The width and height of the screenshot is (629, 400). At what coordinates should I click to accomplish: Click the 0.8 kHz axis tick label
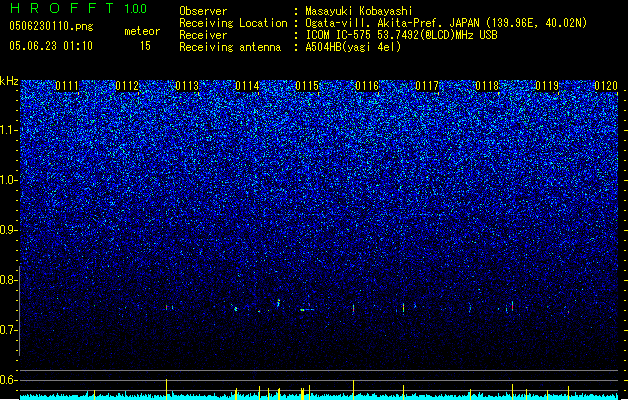pyautogui.click(x=9, y=280)
